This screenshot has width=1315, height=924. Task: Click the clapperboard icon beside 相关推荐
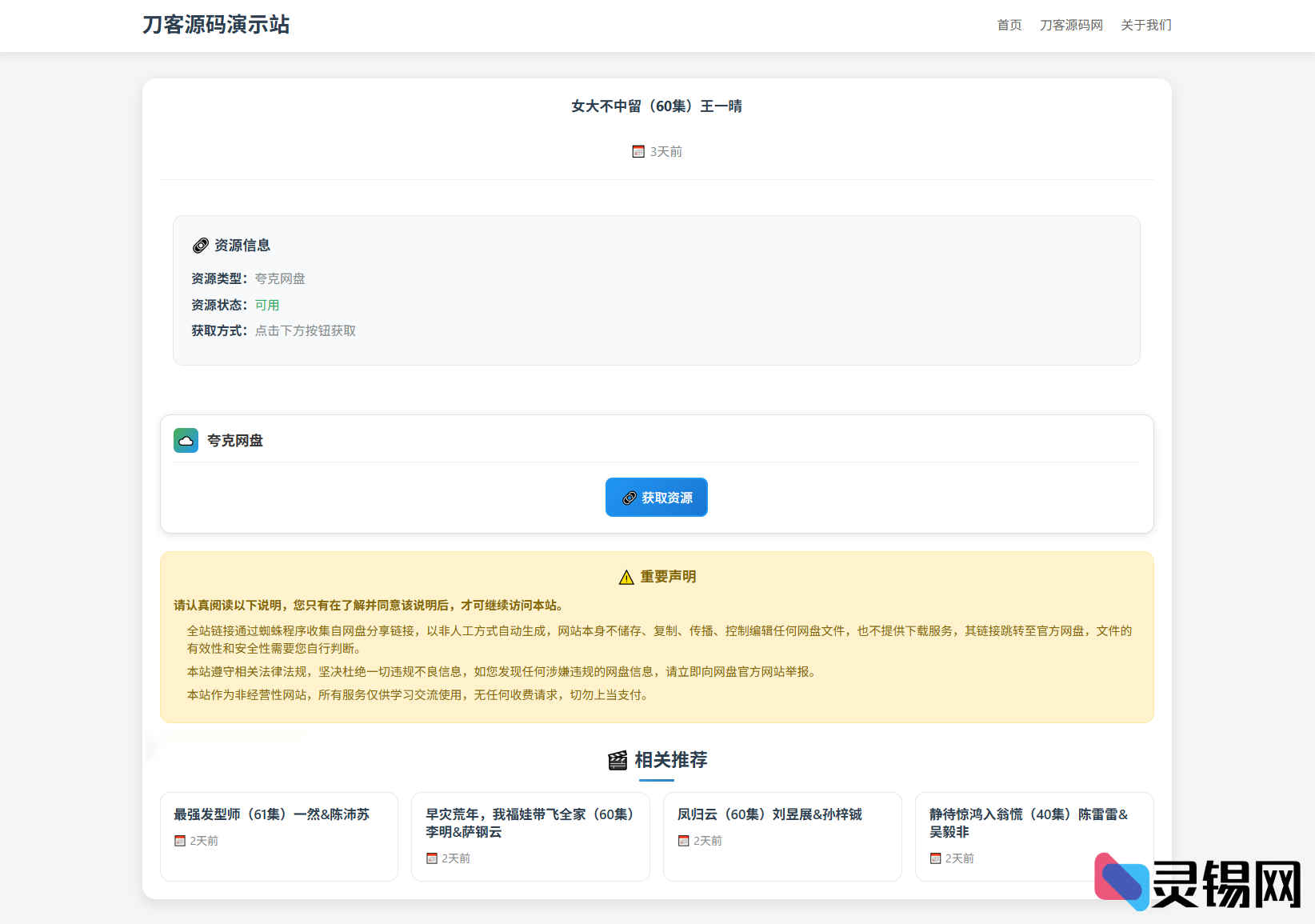point(617,761)
